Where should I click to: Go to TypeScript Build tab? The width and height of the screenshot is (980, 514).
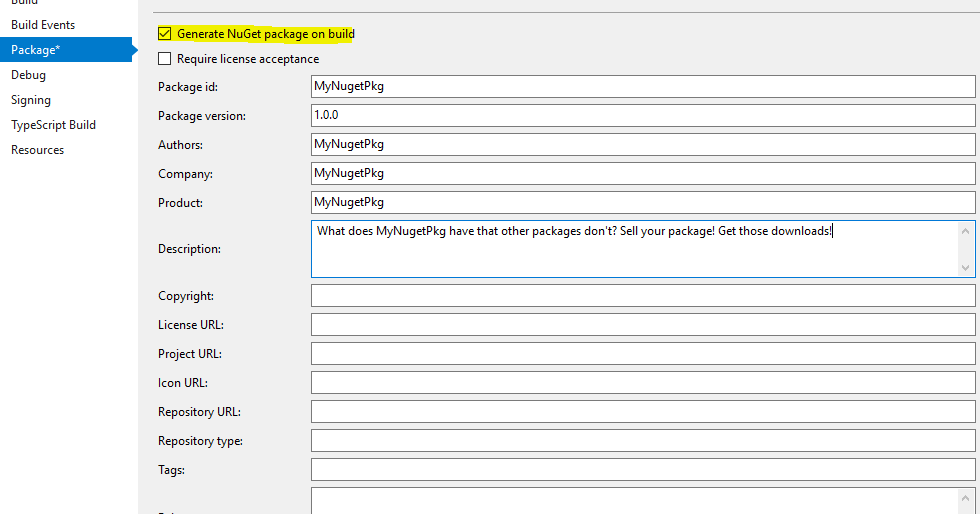pyautogui.click(x=54, y=125)
